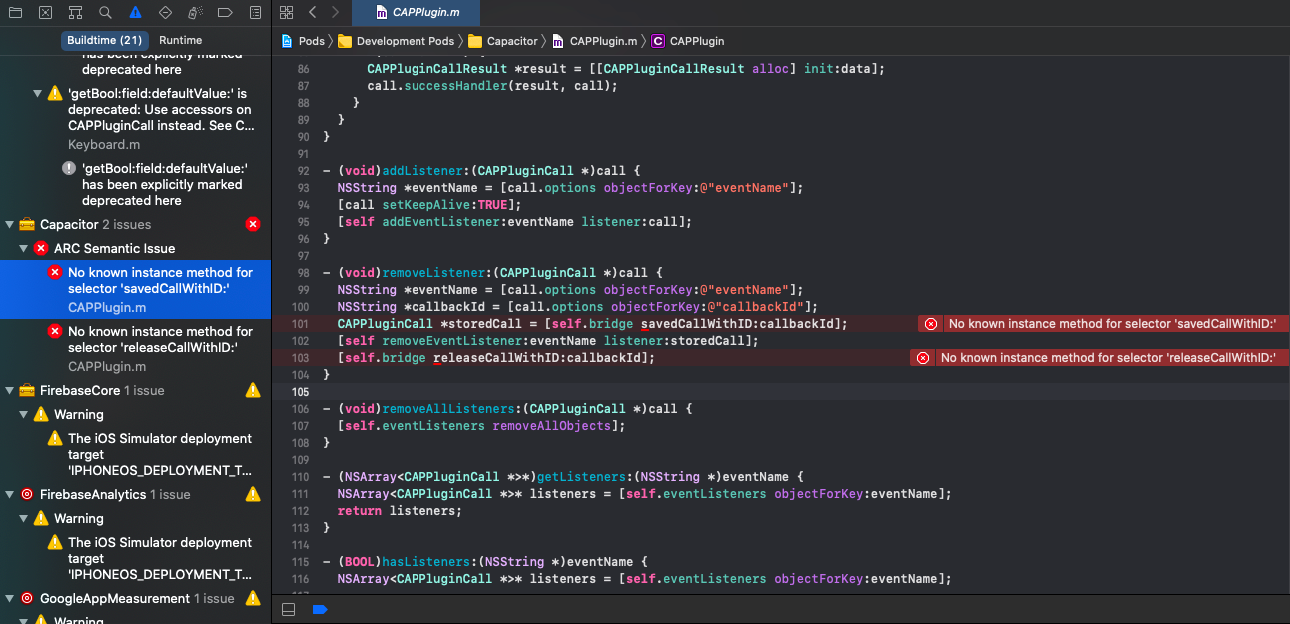1290x624 pixels.
Task: Click 'getListeners:' method name on line 110
Action: [x=583, y=477]
